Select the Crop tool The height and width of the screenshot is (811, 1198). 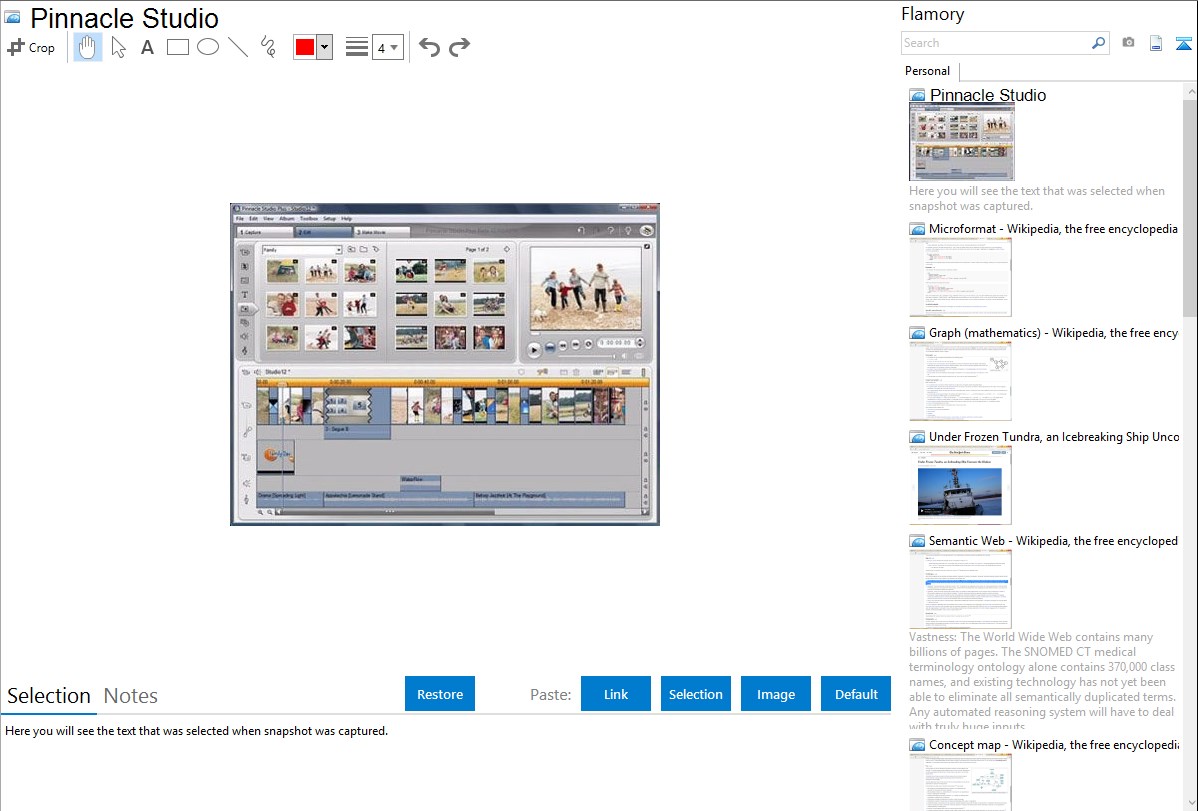tap(31, 47)
